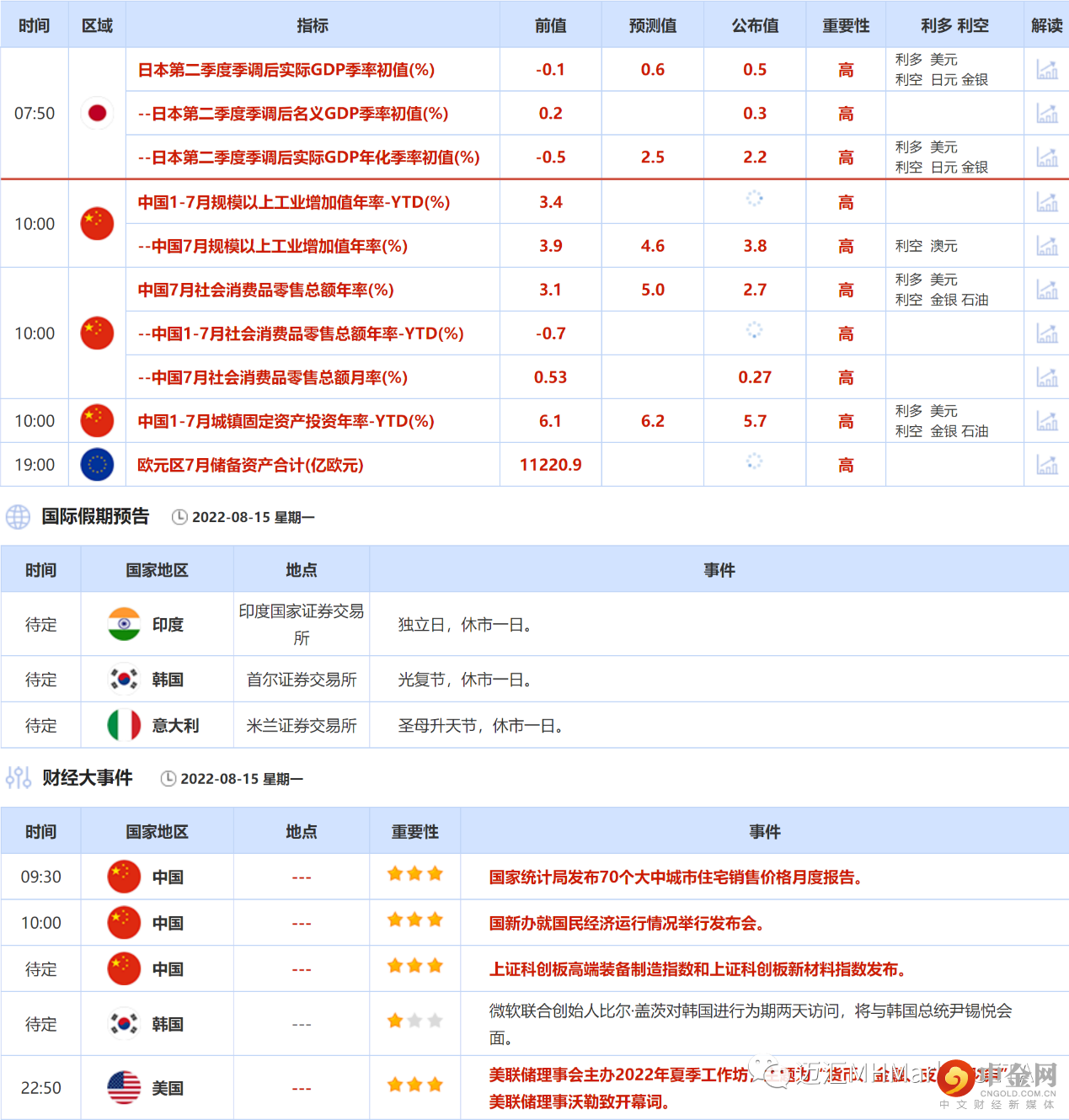Screen dimensions: 1069x1120
Task: Open the chart interpretation icon for Japan GDP row
Action: pyautogui.click(x=1047, y=69)
